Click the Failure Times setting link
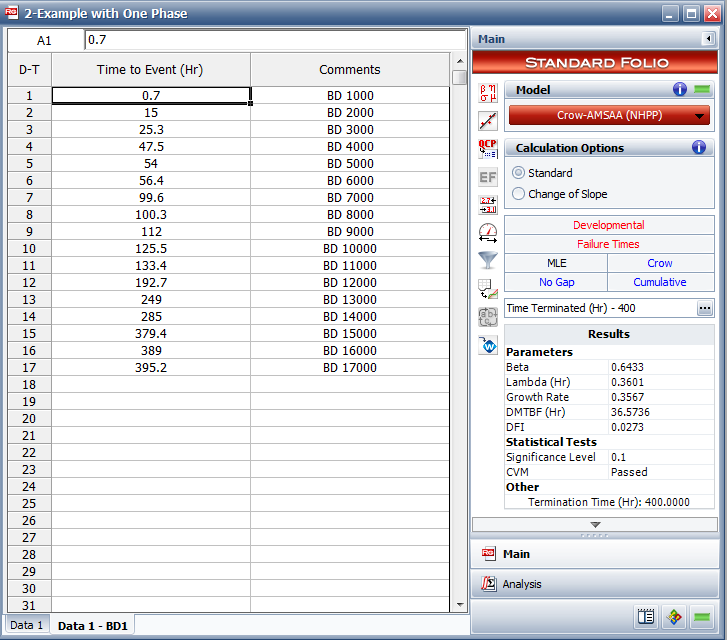Viewport: 727px width, 640px height. tap(609, 244)
